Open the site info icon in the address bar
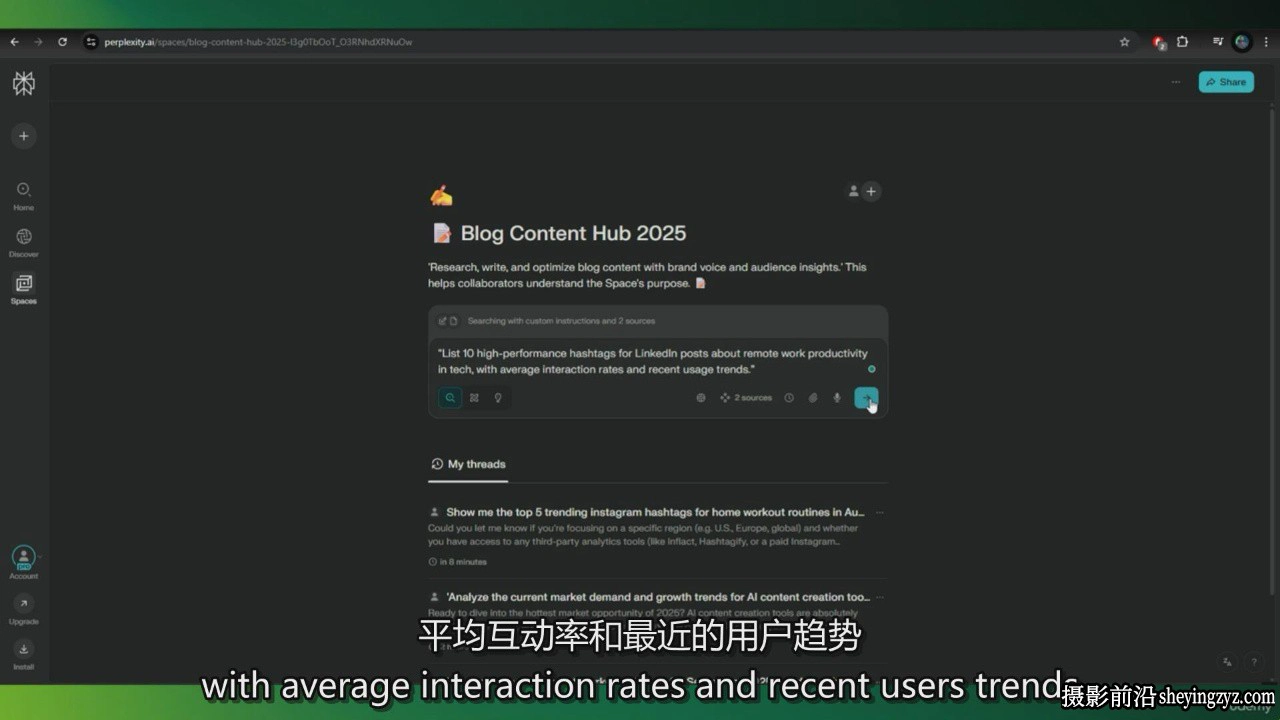The height and width of the screenshot is (720, 1280). click(x=91, y=42)
